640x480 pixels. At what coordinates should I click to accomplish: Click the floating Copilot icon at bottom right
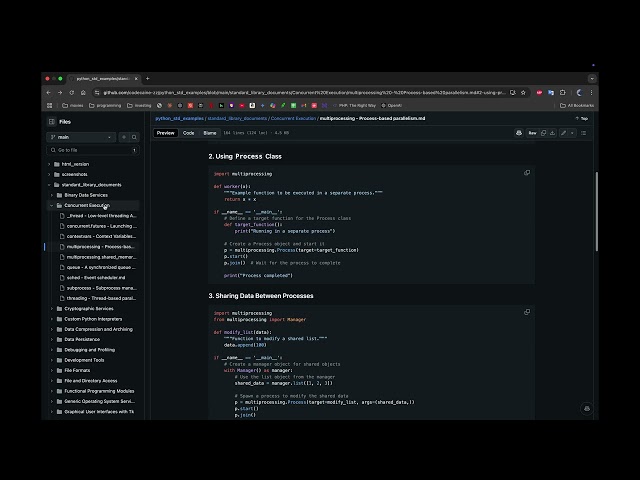coord(587,409)
